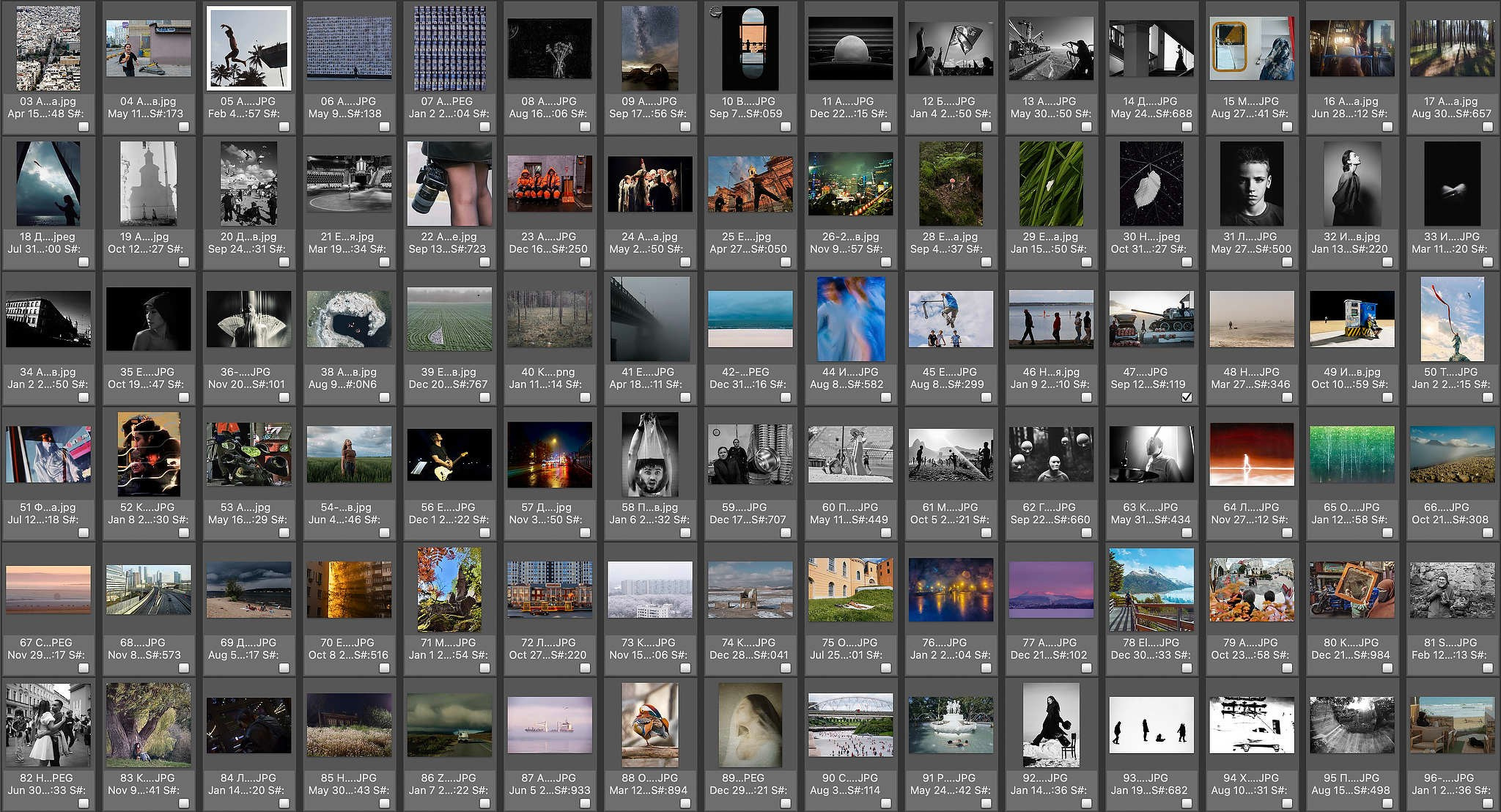Open the Milky Way photo 09
This screenshot has width=1501, height=812.
[x=649, y=48]
